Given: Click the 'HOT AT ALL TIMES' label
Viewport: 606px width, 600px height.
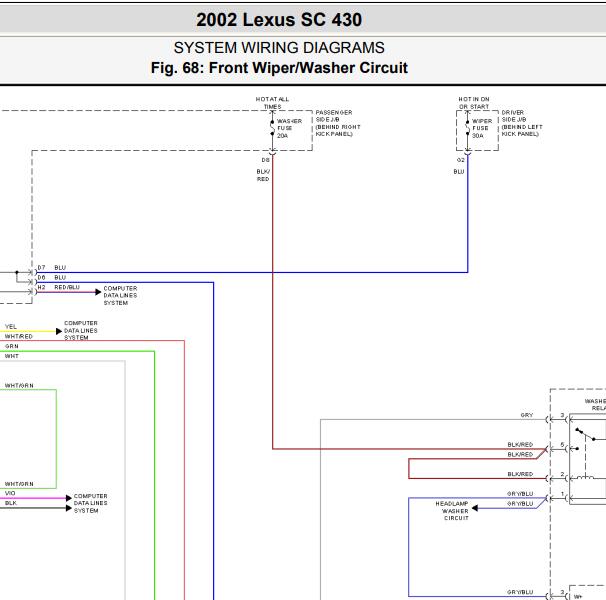Looking at the screenshot, I should (x=272, y=103).
